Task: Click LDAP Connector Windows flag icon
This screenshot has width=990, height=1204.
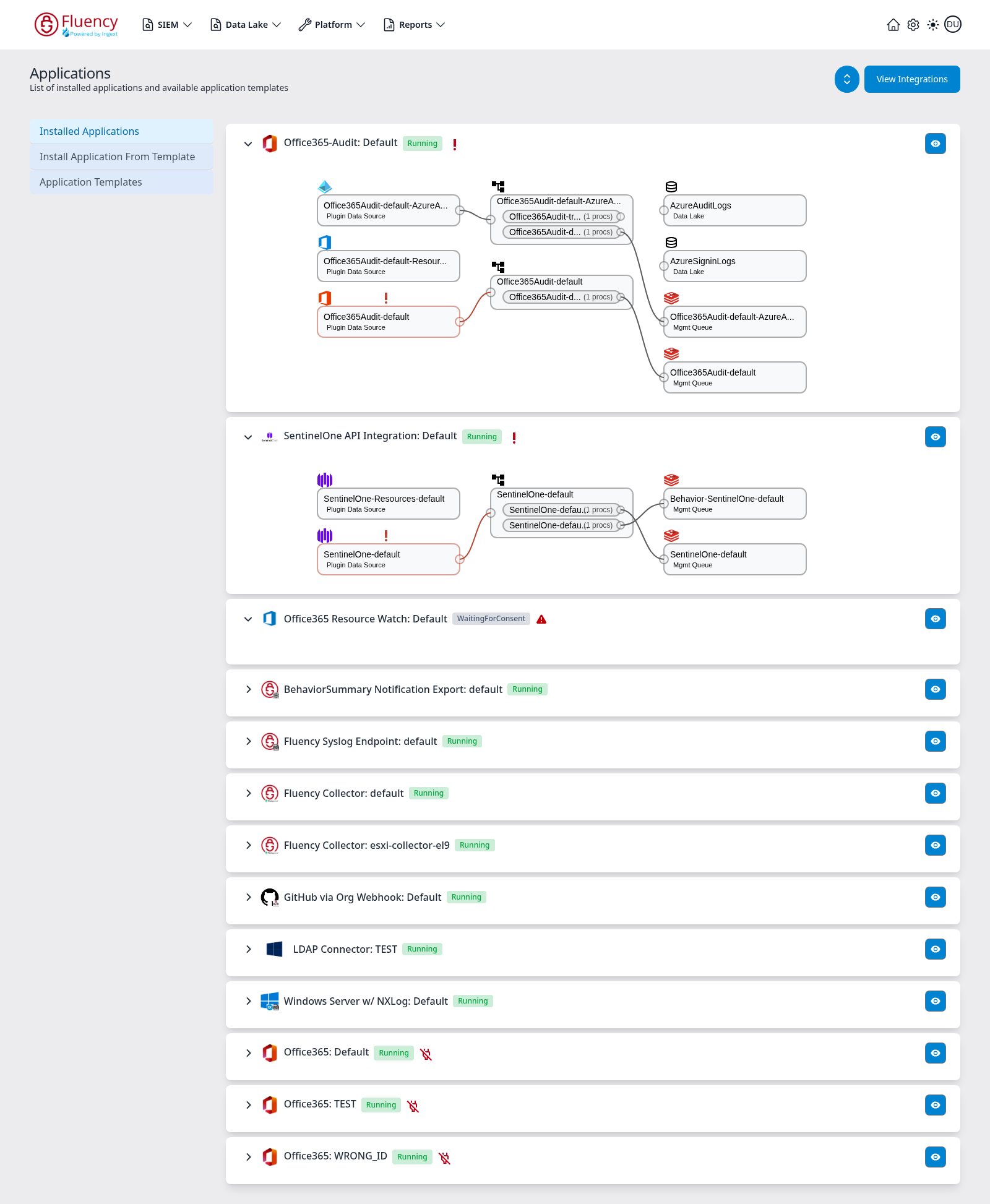Action: click(274, 949)
